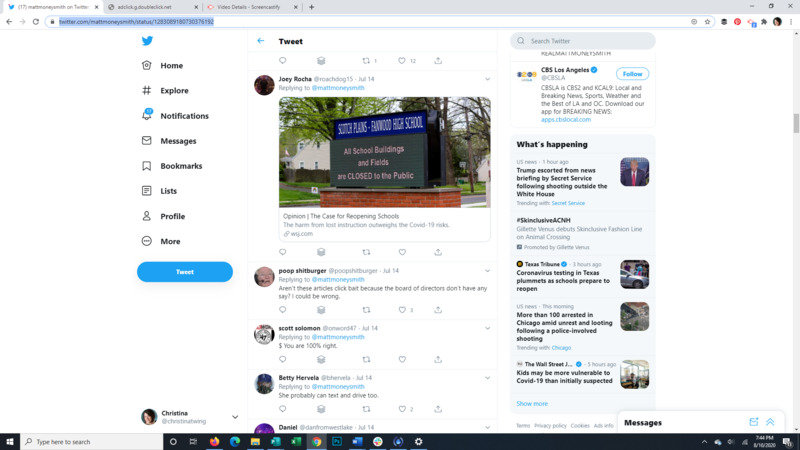Open the caret menu on Joey Rocha's tweet
Screen dimensions: 800x450
pyautogui.click(x=488, y=78)
